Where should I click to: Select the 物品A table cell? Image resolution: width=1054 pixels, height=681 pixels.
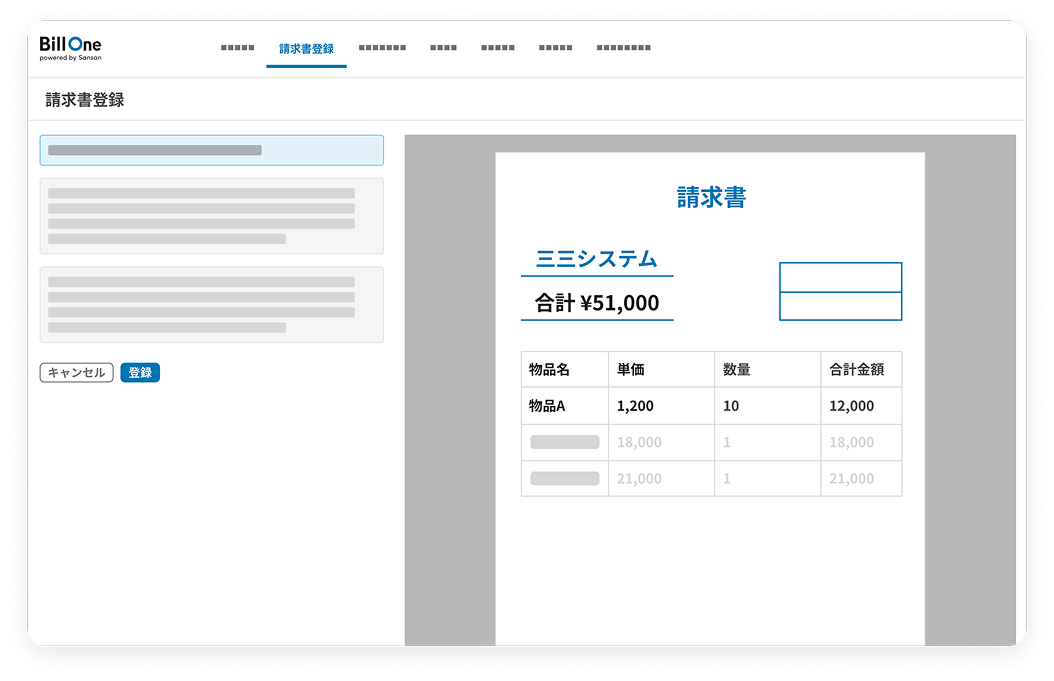pyautogui.click(x=548, y=406)
